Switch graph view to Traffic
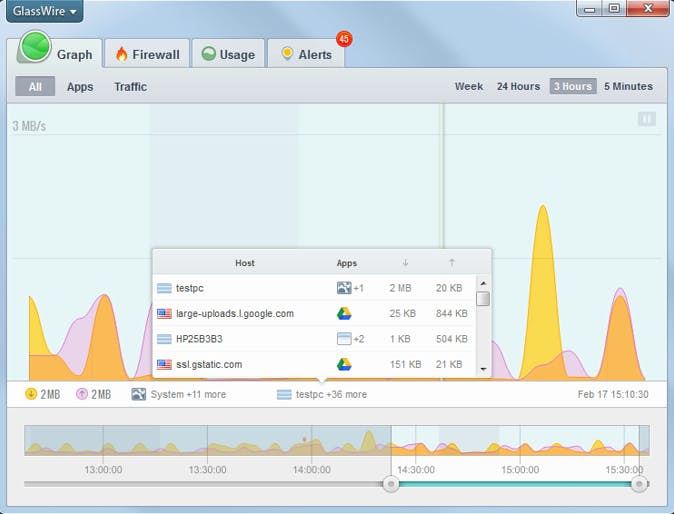Viewport: 674px width, 514px height. point(131,87)
